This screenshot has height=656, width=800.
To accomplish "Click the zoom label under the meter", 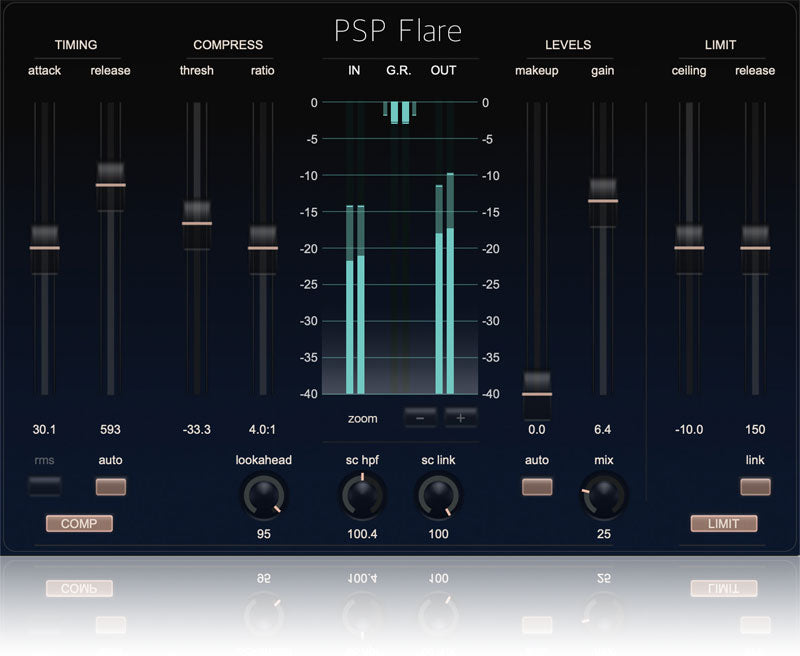I will tap(363, 419).
